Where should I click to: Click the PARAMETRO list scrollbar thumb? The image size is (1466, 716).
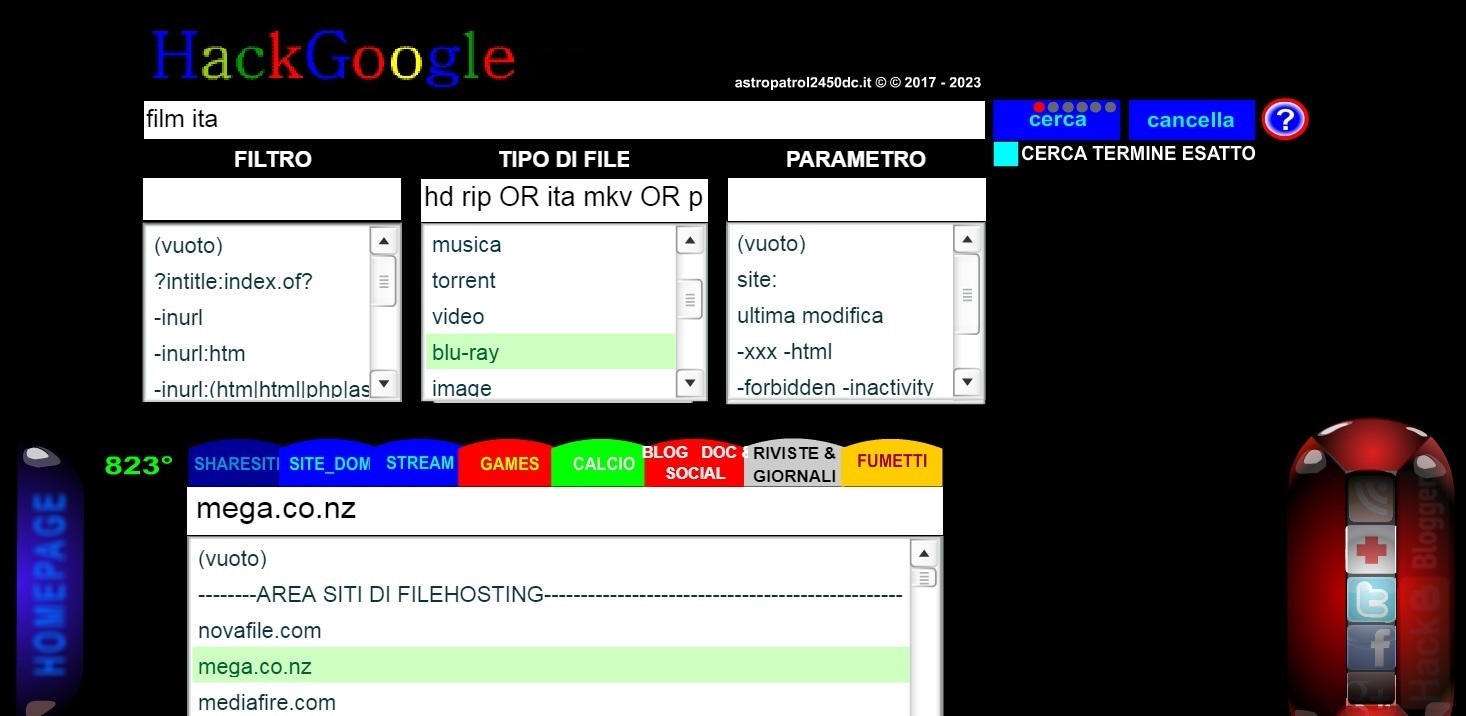966,294
